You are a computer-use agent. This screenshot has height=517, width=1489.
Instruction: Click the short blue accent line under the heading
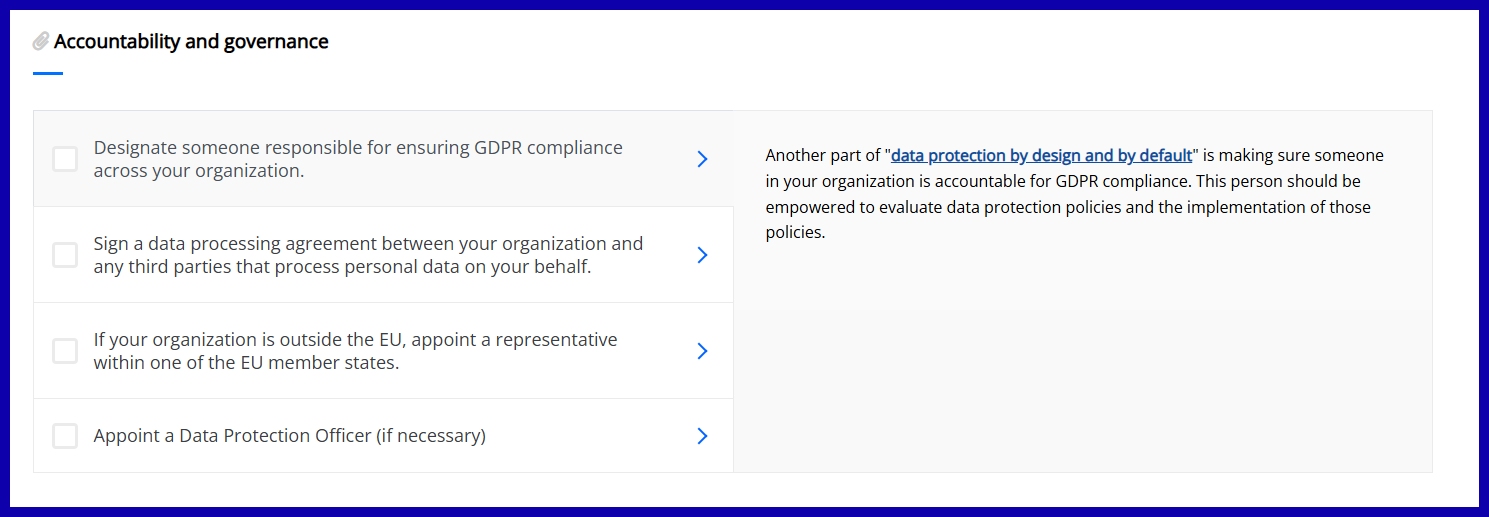tap(48, 73)
